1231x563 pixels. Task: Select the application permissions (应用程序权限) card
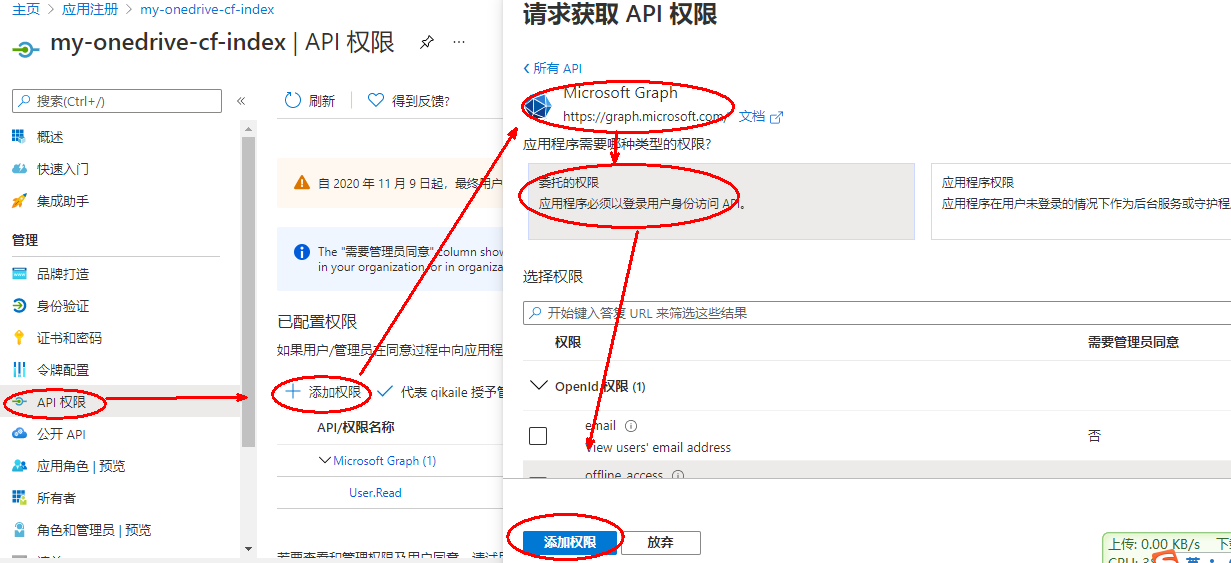click(x=1080, y=201)
